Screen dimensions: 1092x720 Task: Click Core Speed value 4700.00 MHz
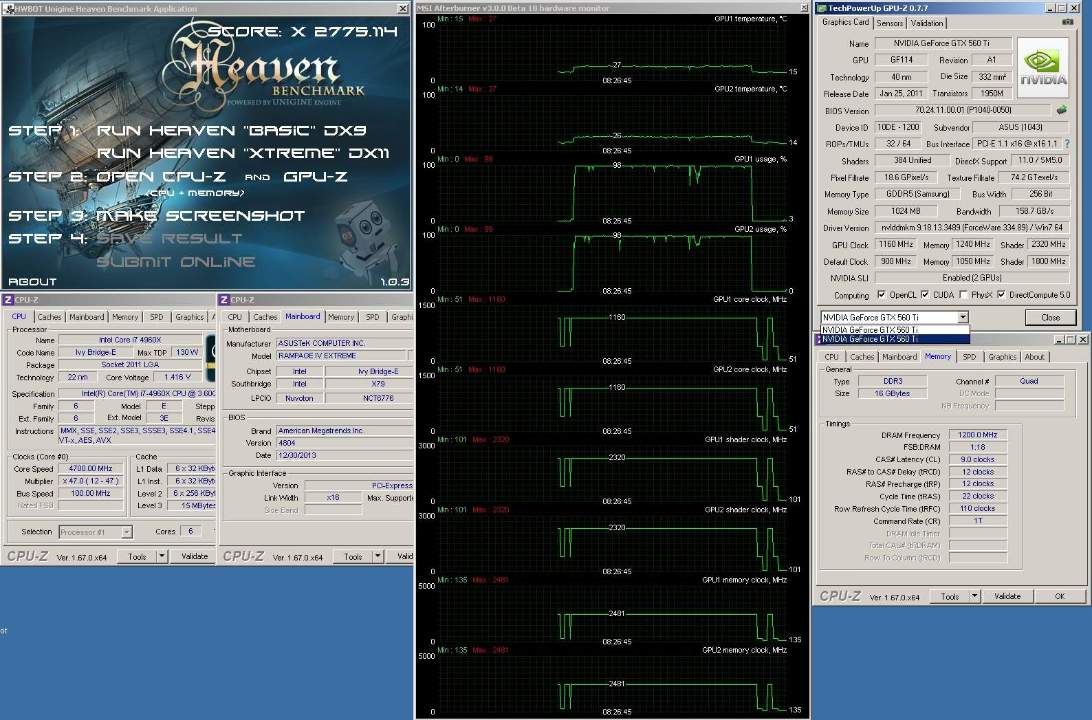click(x=91, y=469)
